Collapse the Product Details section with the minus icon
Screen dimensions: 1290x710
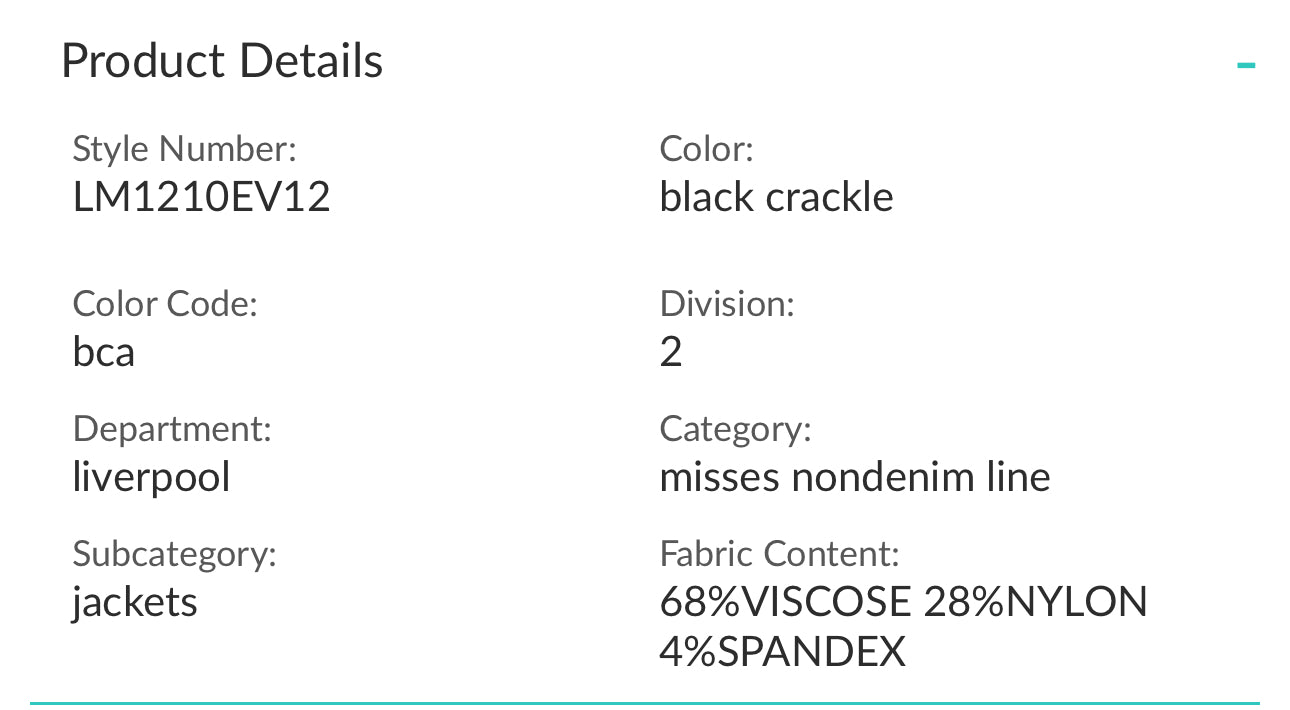click(x=1245, y=66)
